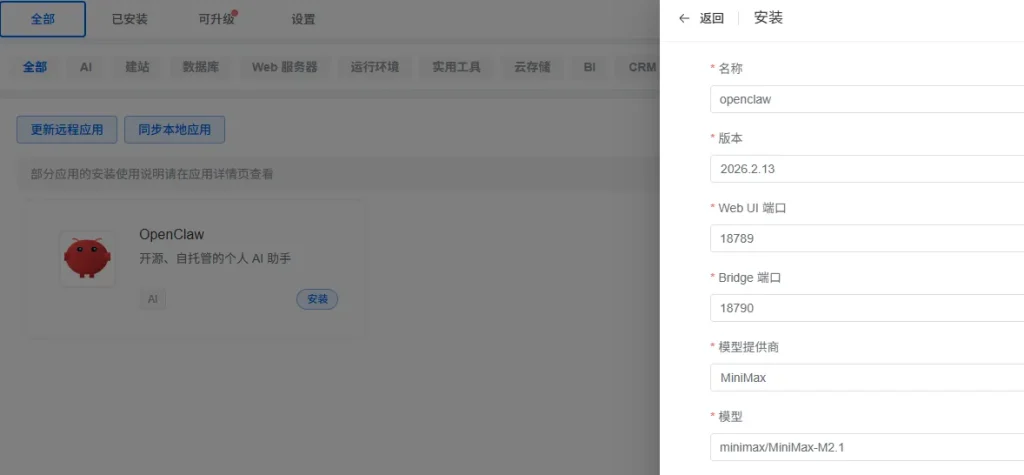Switch to the 已安装 tab
The image size is (1024, 475).
pyautogui.click(x=130, y=19)
